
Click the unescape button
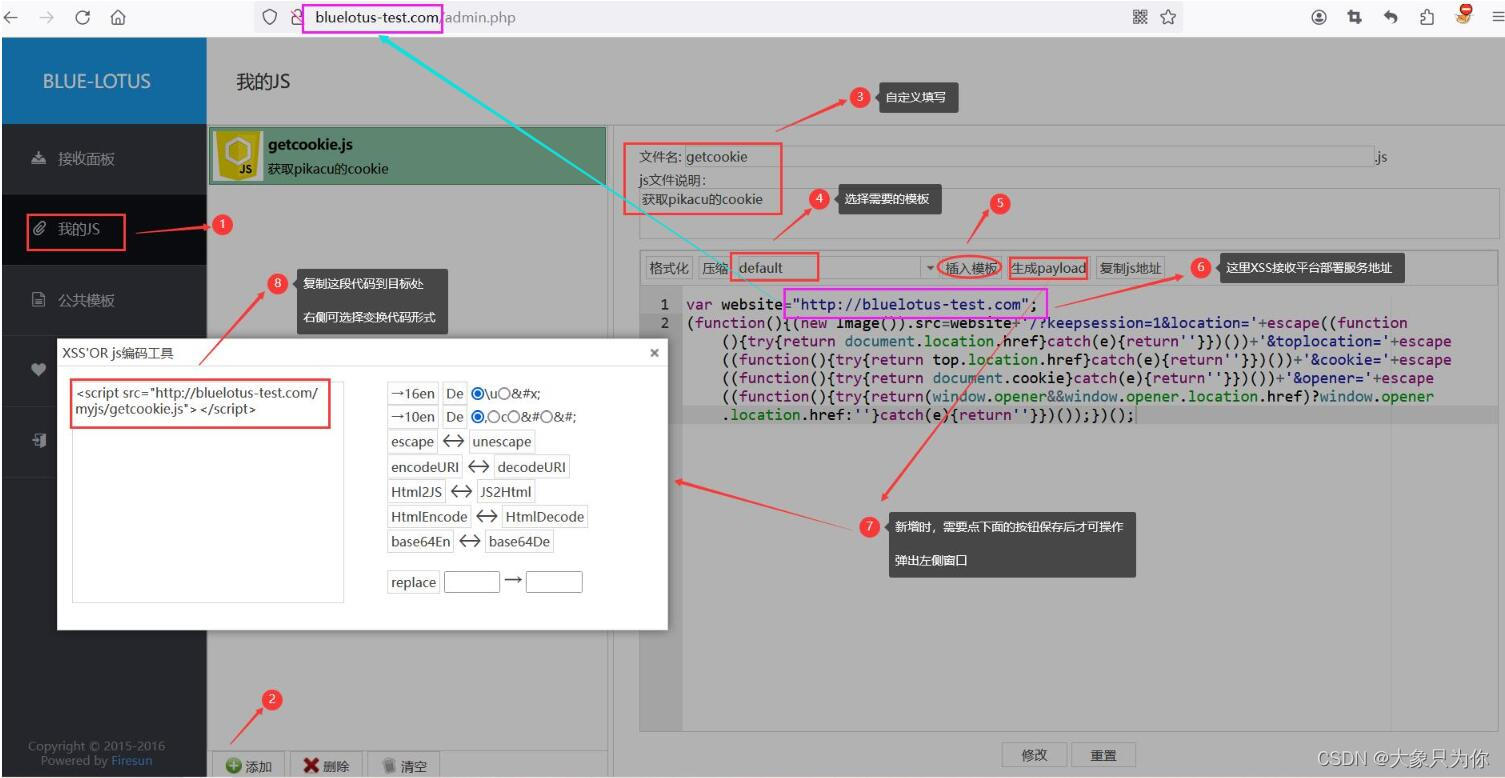pos(502,441)
